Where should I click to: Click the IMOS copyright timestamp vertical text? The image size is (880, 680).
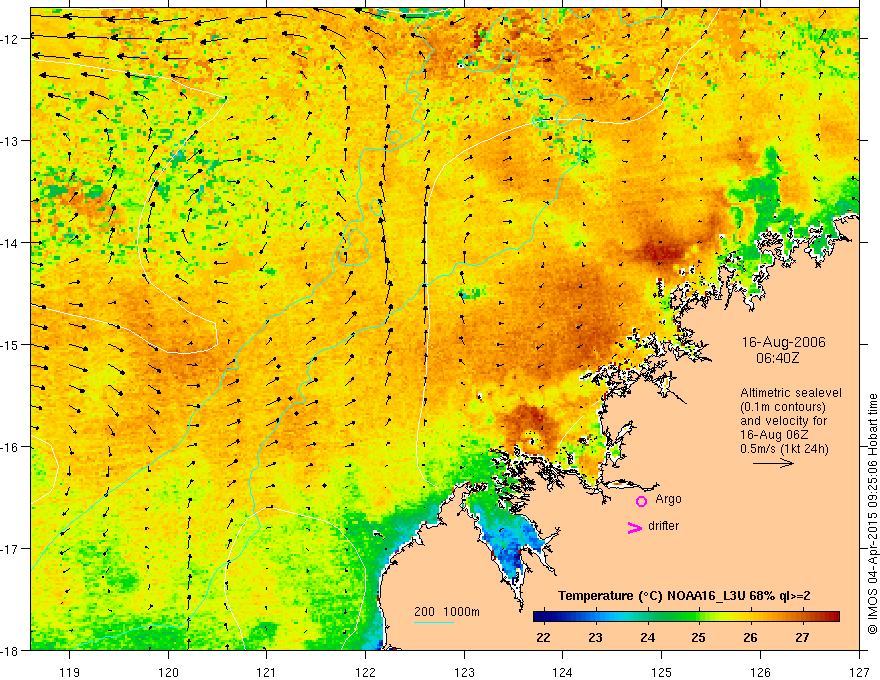coord(872,514)
